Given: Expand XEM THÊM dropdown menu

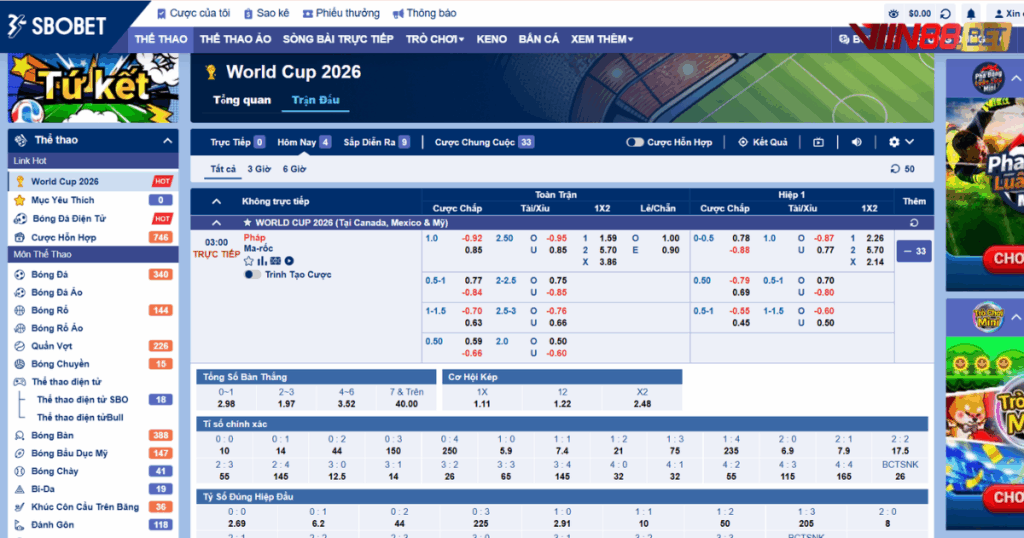Looking at the screenshot, I should pos(602,39).
